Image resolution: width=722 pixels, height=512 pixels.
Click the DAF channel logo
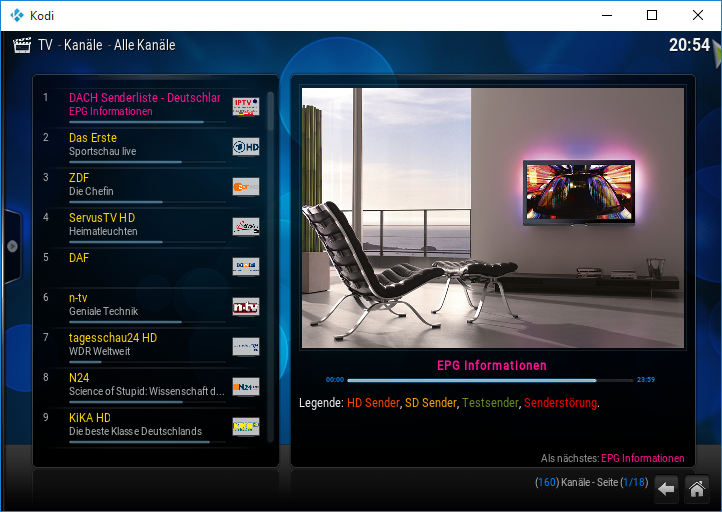coord(246,267)
